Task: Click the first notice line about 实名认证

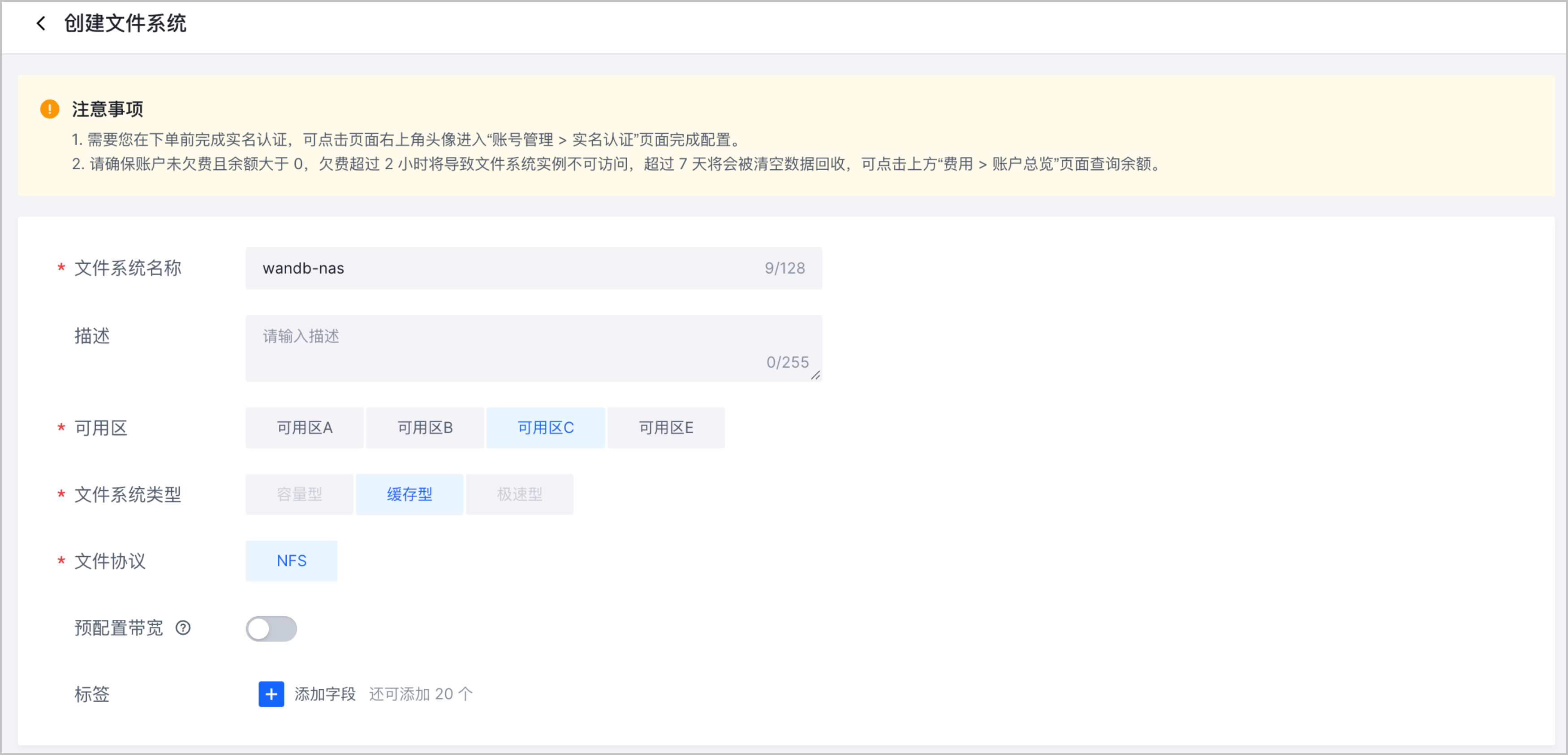Action: click(x=406, y=139)
